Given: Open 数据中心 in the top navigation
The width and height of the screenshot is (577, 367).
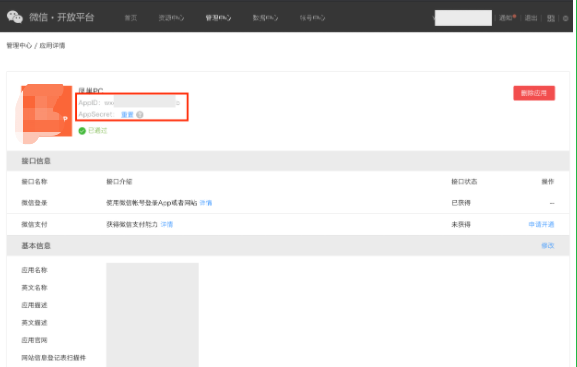Looking at the screenshot, I should (265, 18).
